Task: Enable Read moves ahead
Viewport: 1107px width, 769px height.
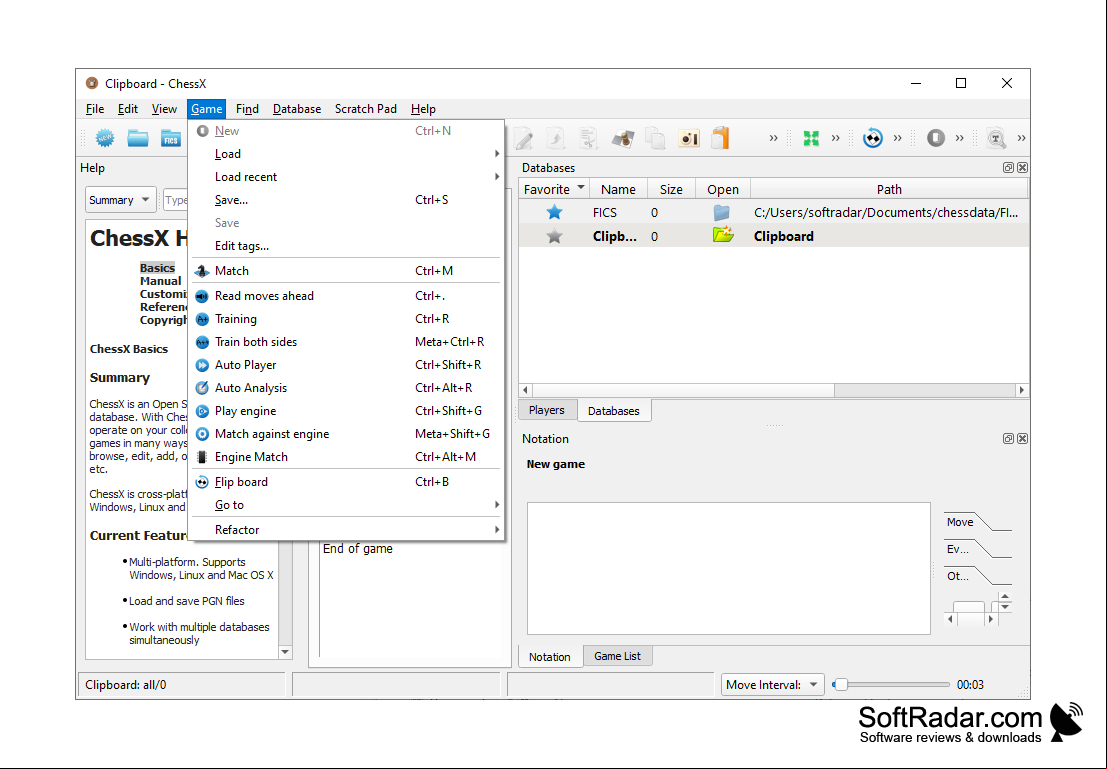Action: point(347,296)
